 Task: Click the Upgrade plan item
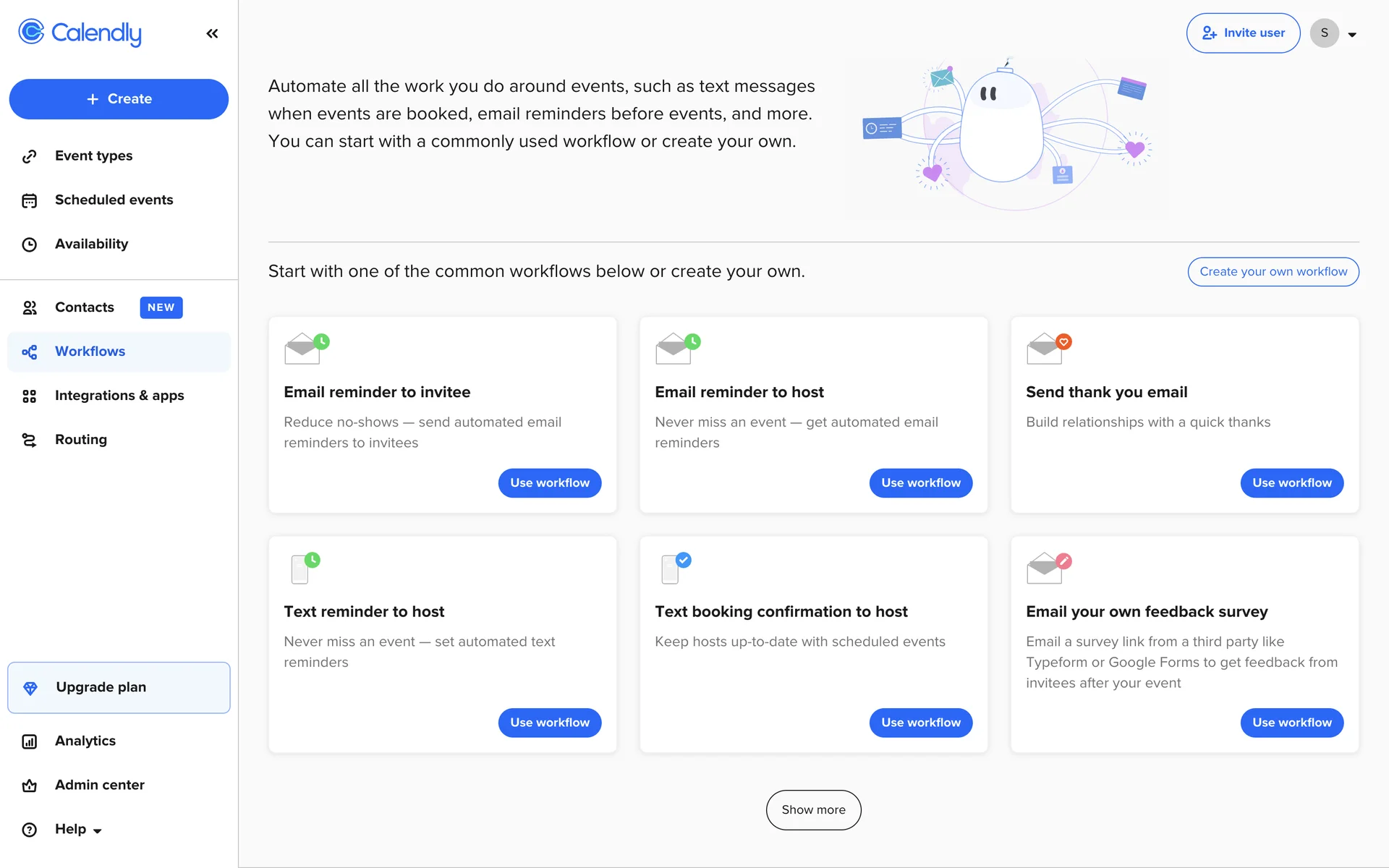119,687
